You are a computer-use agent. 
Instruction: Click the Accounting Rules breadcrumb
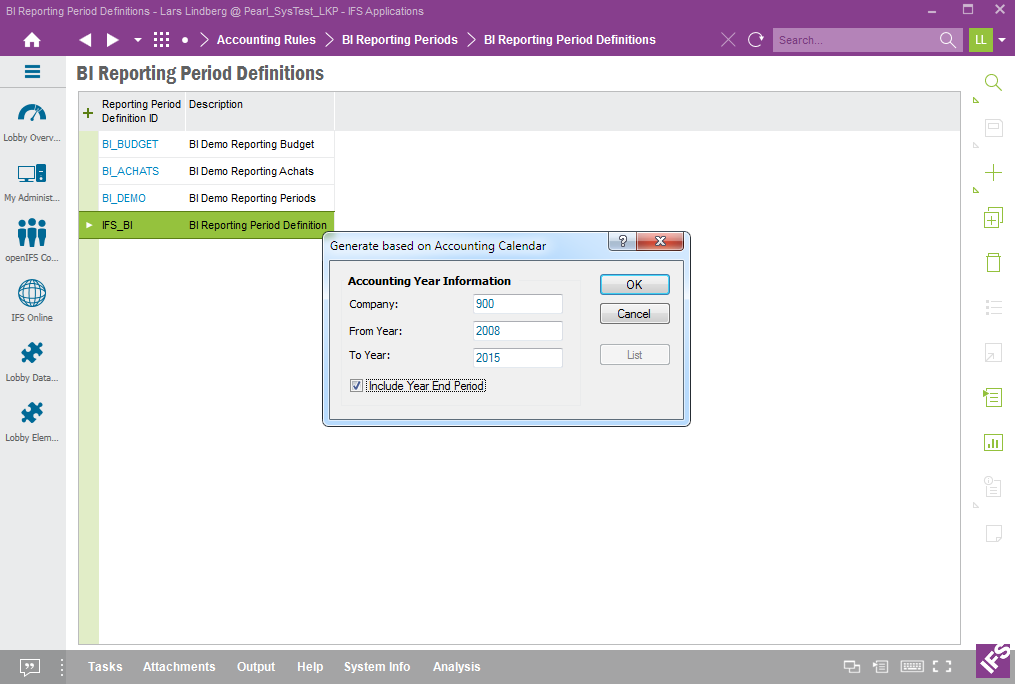[x=266, y=40]
